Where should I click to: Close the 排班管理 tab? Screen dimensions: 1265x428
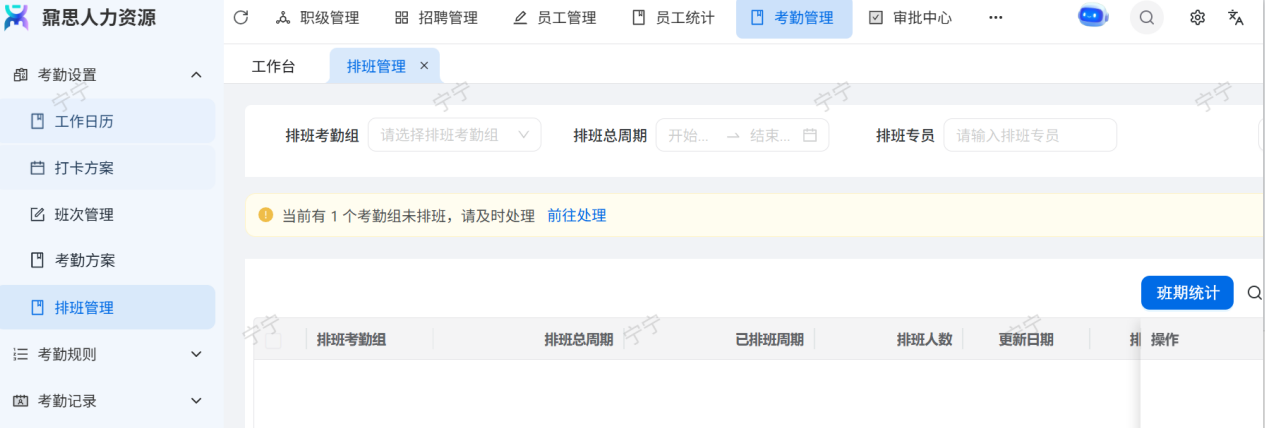[x=424, y=66]
